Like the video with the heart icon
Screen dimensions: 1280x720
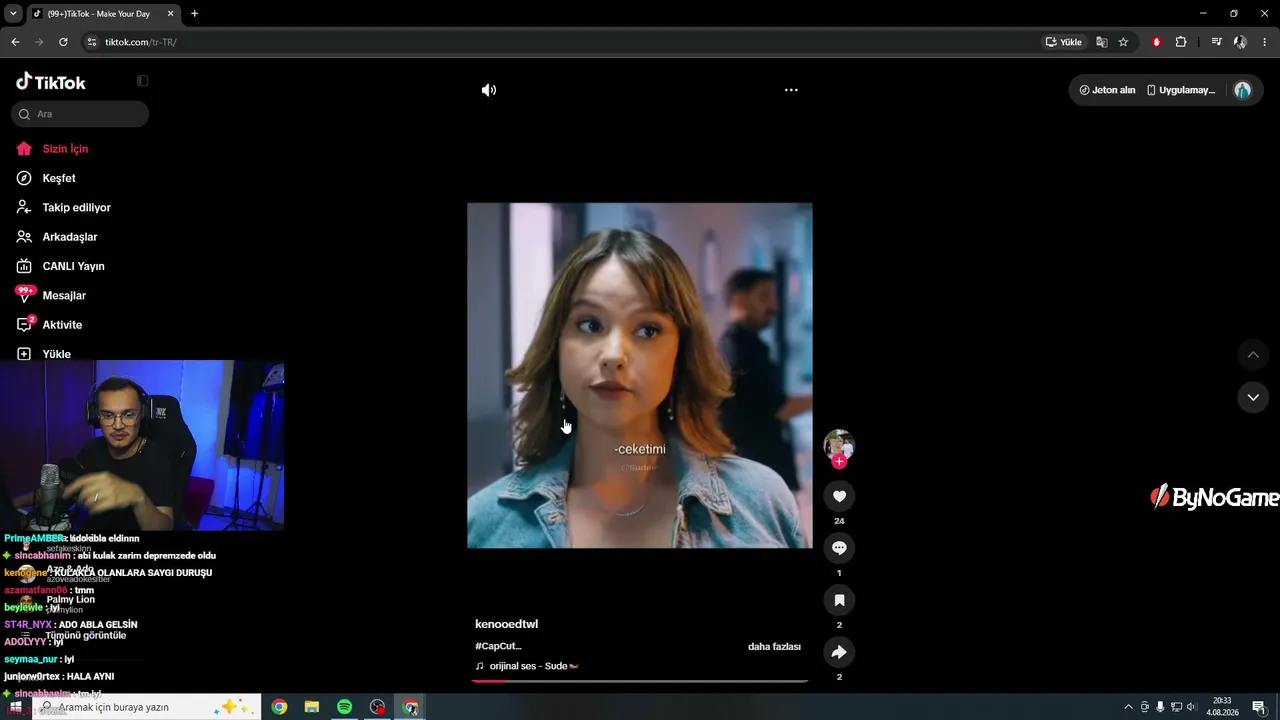pos(839,496)
